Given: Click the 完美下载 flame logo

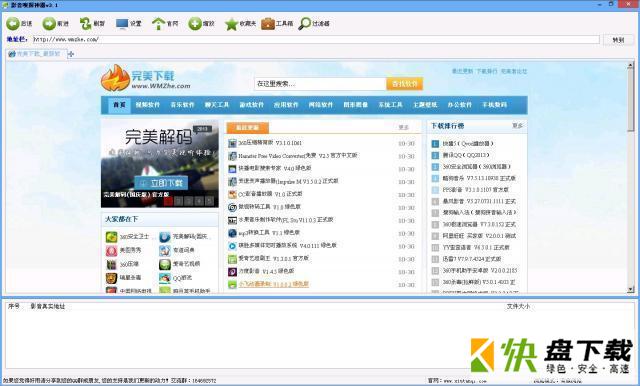Looking at the screenshot, I should pyautogui.click(x=116, y=78).
